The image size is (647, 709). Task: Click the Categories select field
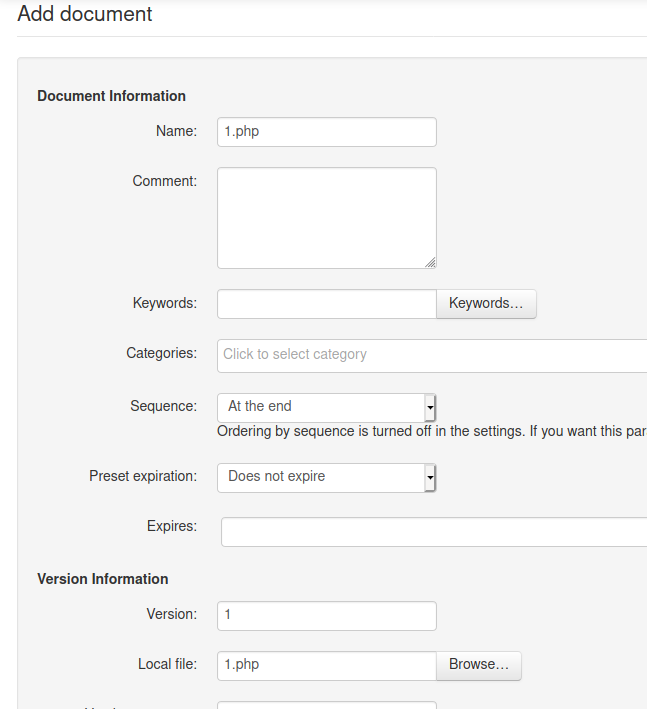(432, 356)
